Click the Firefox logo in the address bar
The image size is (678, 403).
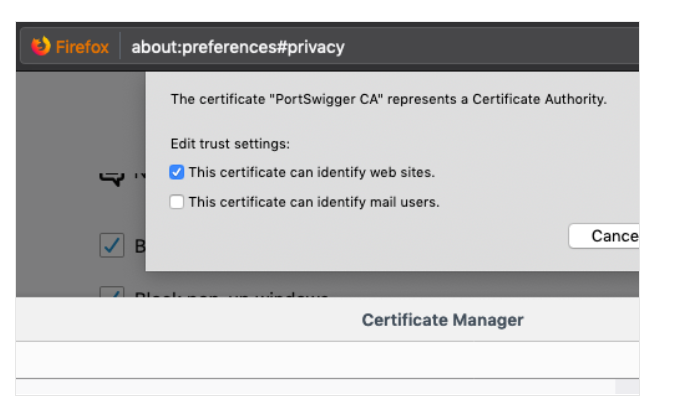(41, 46)
